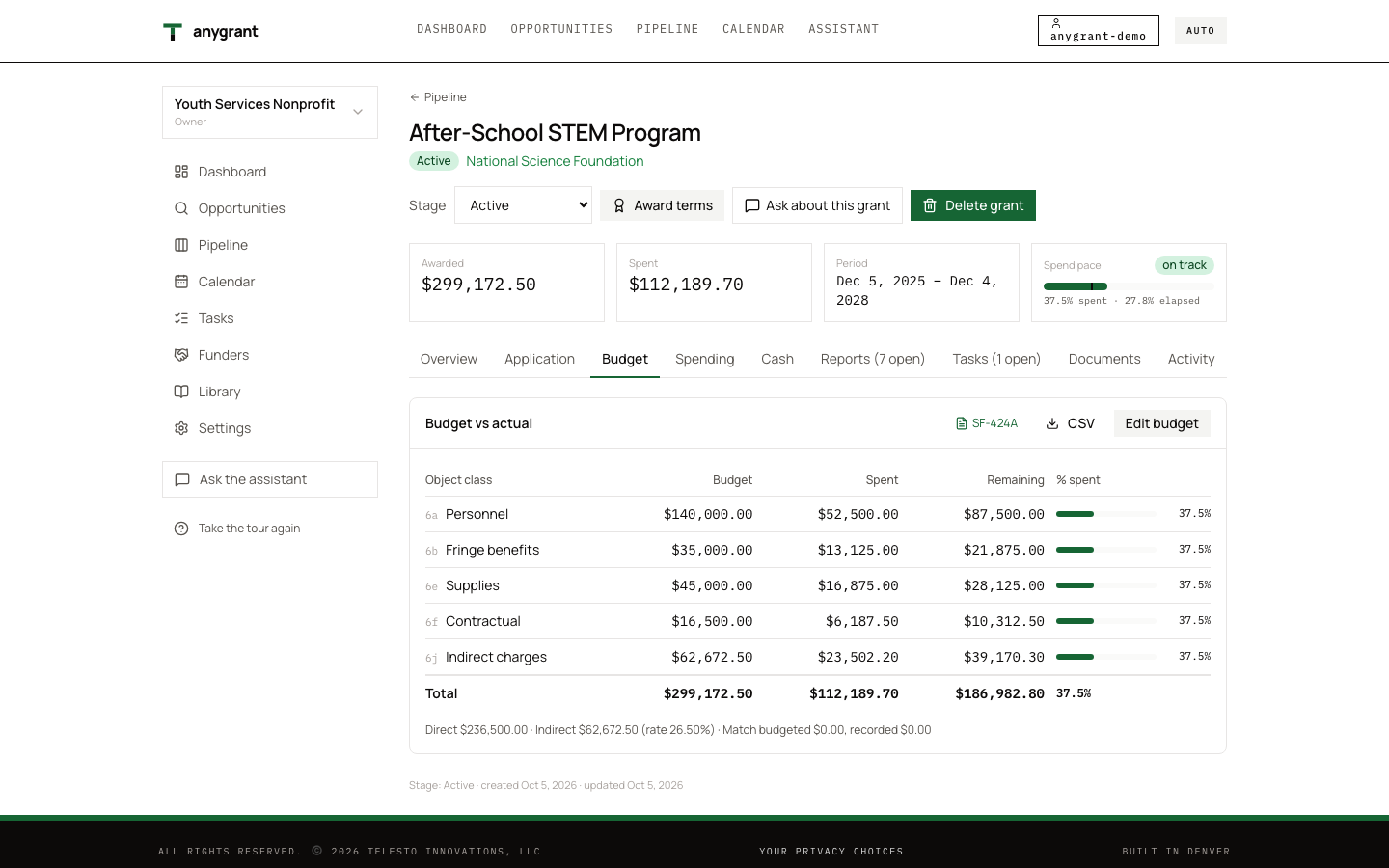Open Dashboard via sidebar grid icon
This screenshot has width=1389, height=868.
(x=181, y=172)
